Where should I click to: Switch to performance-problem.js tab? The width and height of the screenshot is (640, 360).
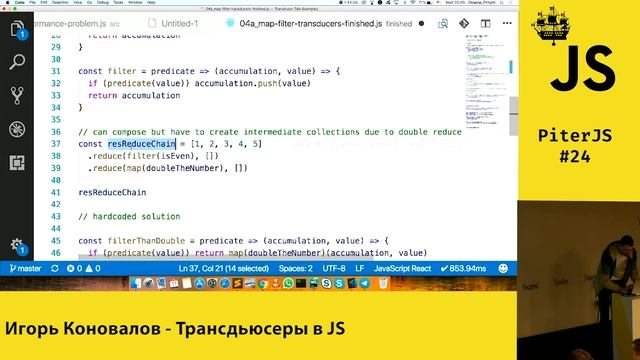(76, 24)
